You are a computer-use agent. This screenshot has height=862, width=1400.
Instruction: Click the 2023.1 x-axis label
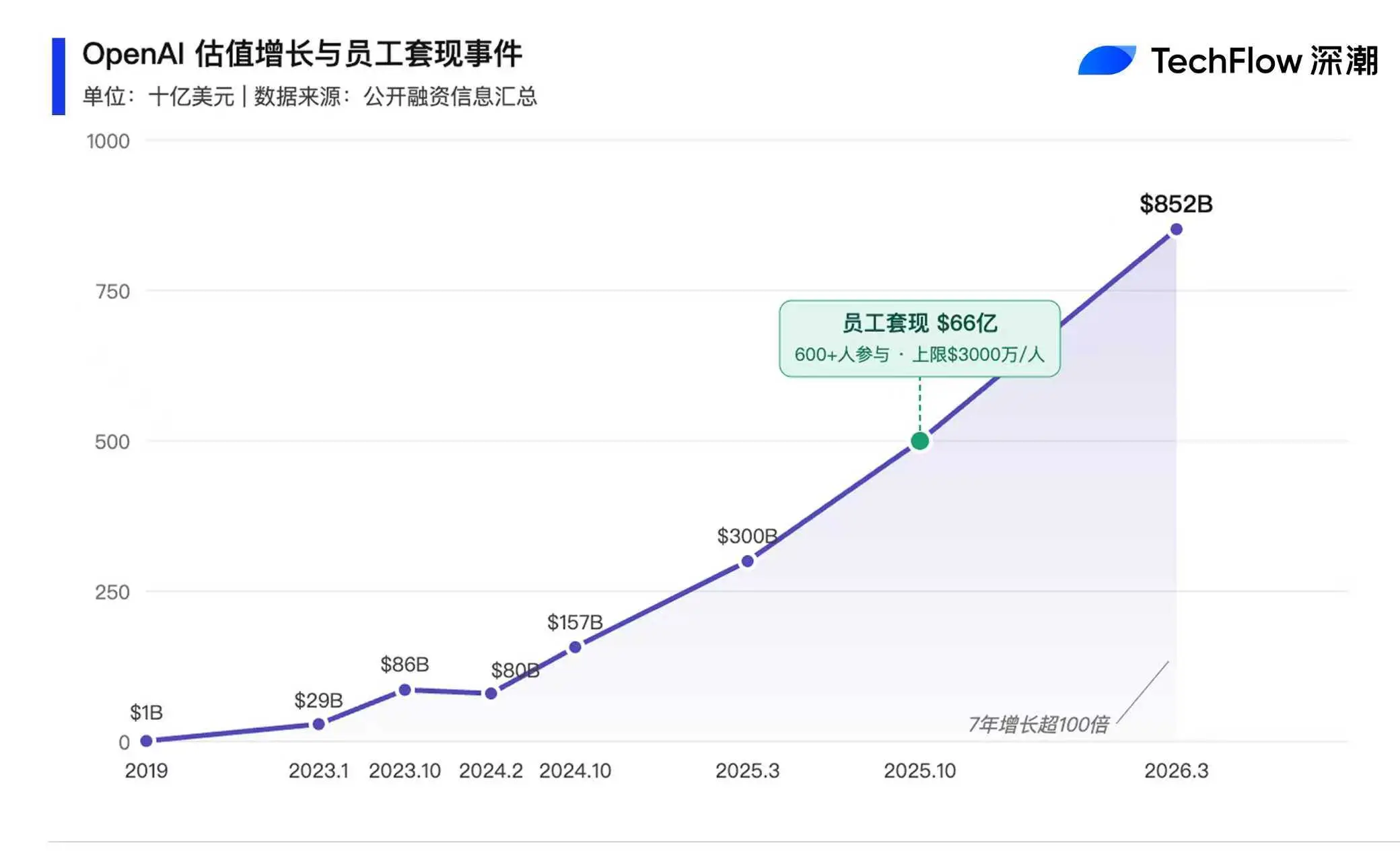(319, 770)
